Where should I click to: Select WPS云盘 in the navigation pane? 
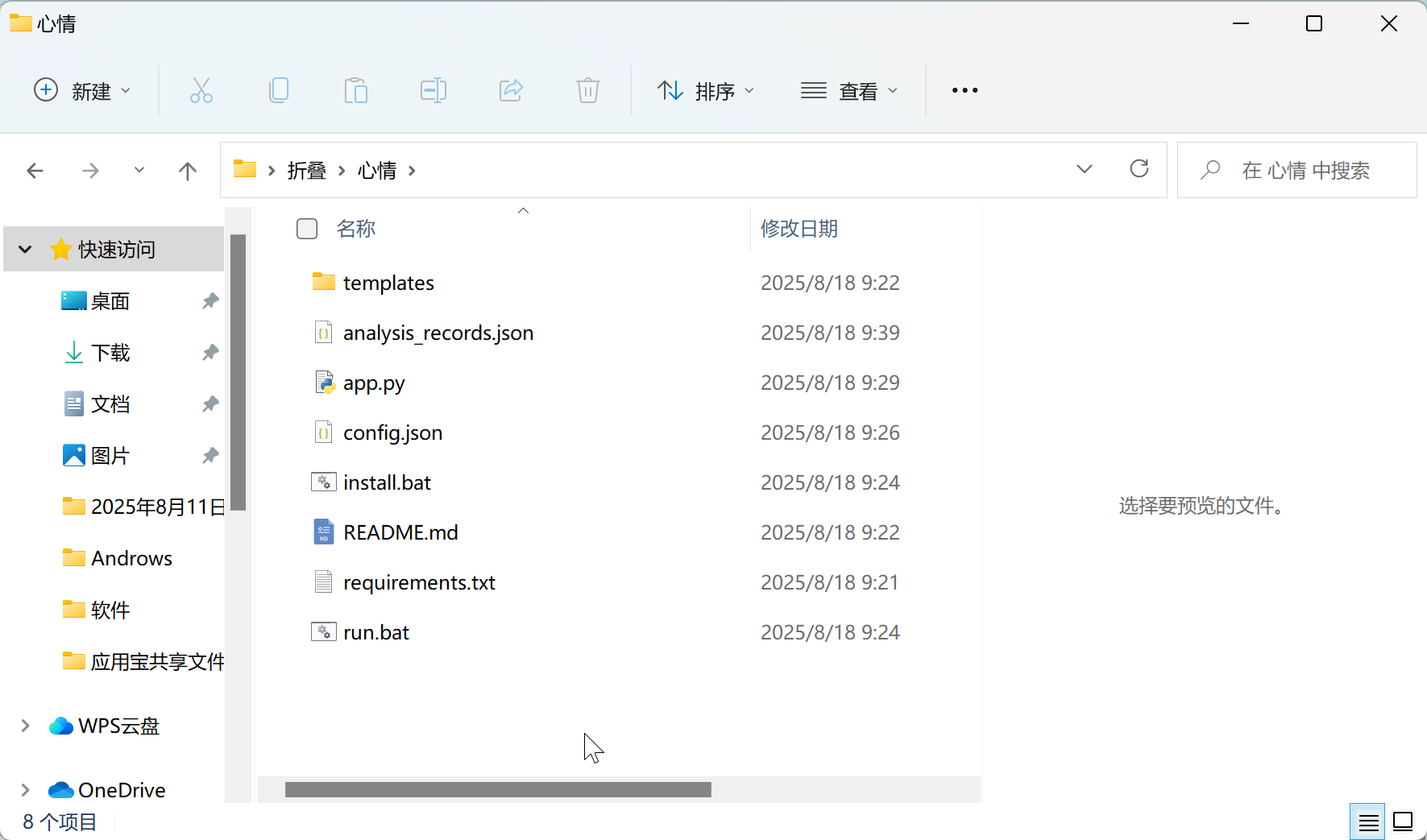(x=118, y=726)
